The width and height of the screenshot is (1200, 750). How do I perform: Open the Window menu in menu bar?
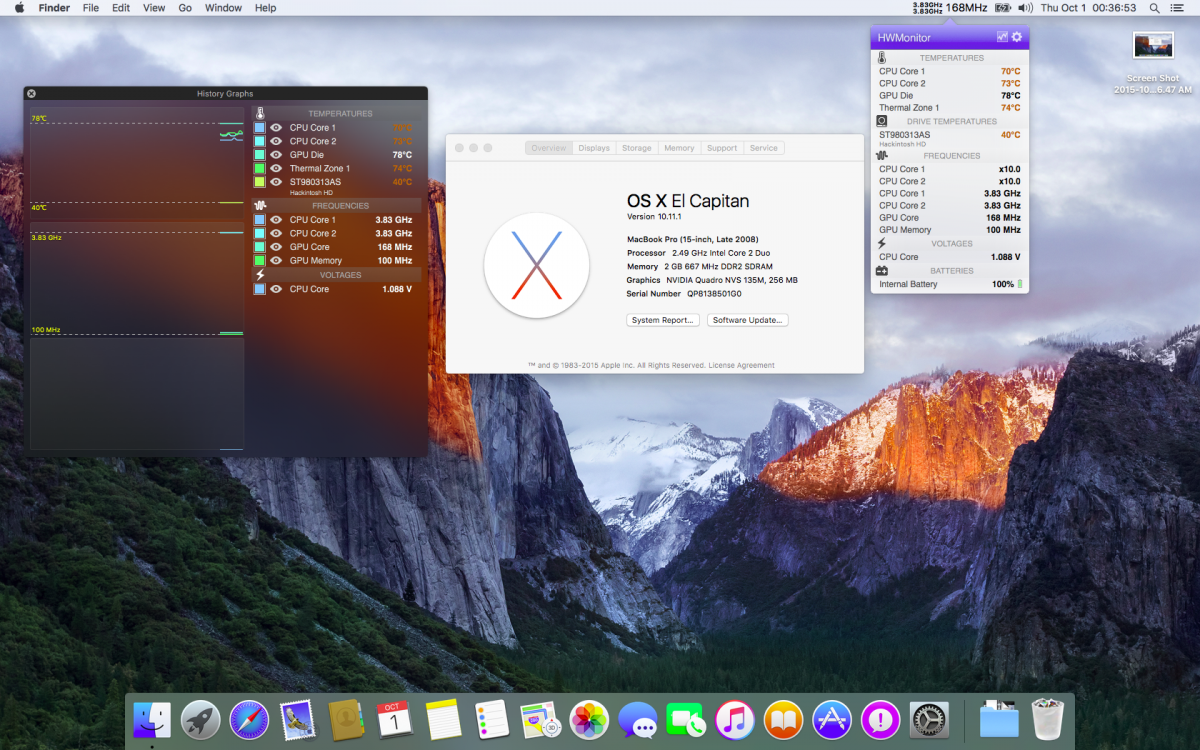click(x=223, y=8)
